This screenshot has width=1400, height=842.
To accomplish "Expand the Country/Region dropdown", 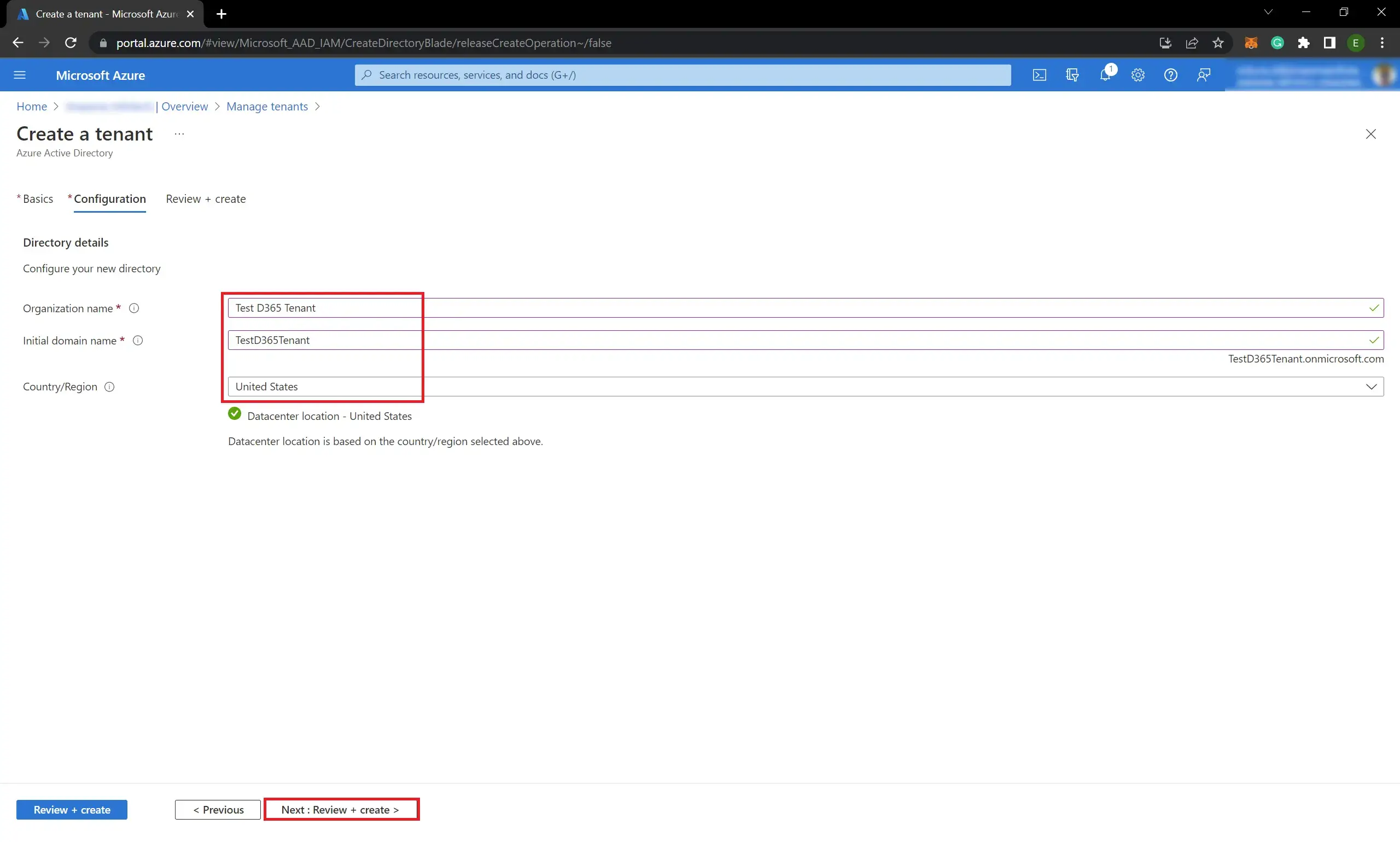I will click(1372, 385).
